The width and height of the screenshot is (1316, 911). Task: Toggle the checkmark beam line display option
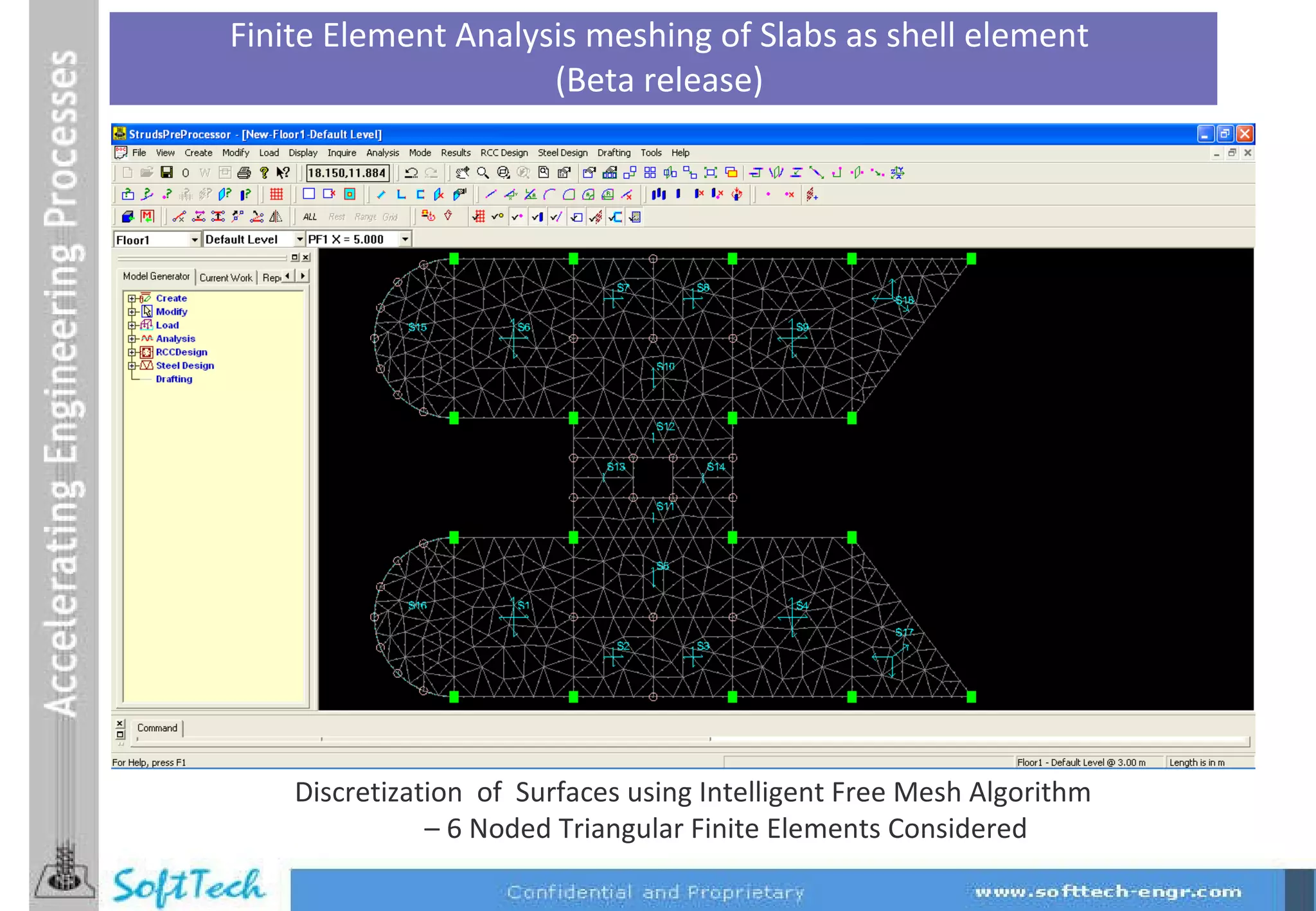pos(556,217)
